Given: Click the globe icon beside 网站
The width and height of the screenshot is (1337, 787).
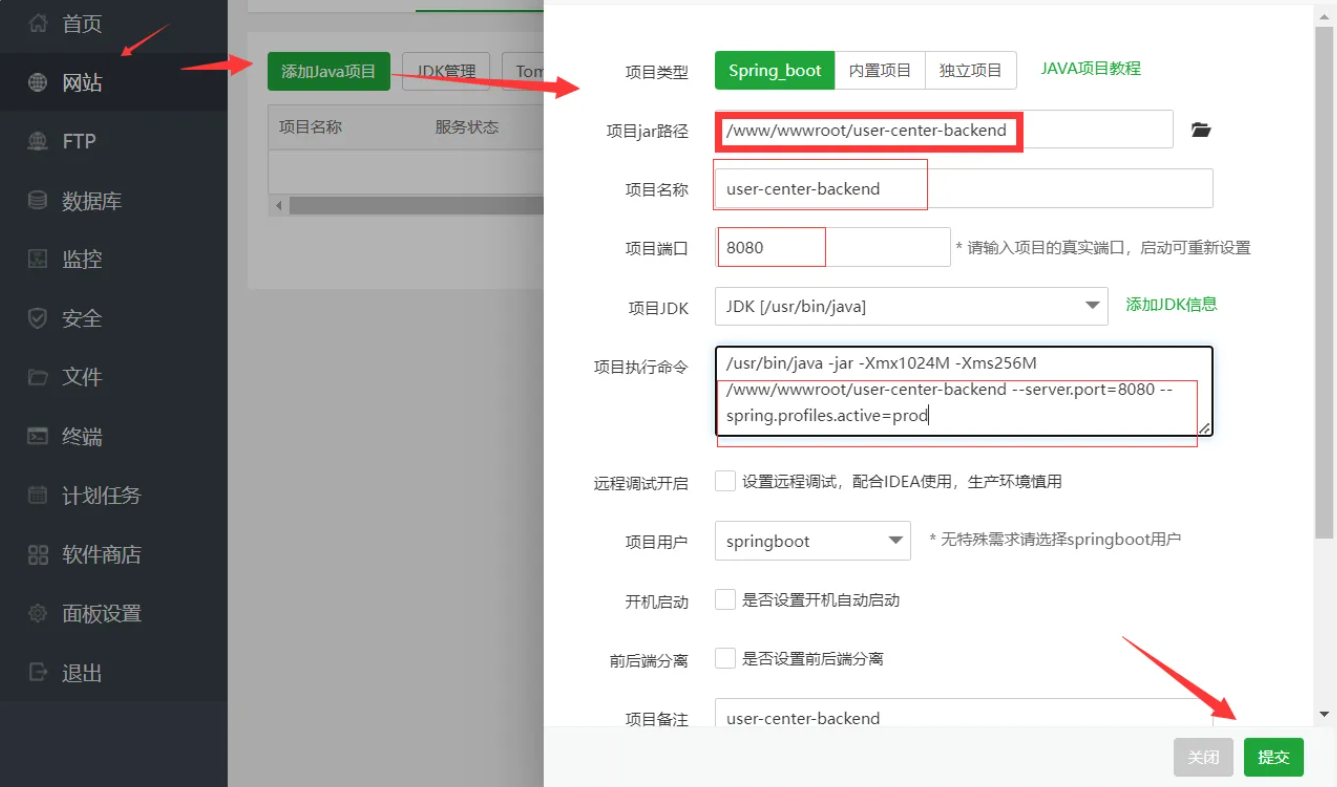Looking at the screenshot, I should pyautogui.click(x=38, y=82).
